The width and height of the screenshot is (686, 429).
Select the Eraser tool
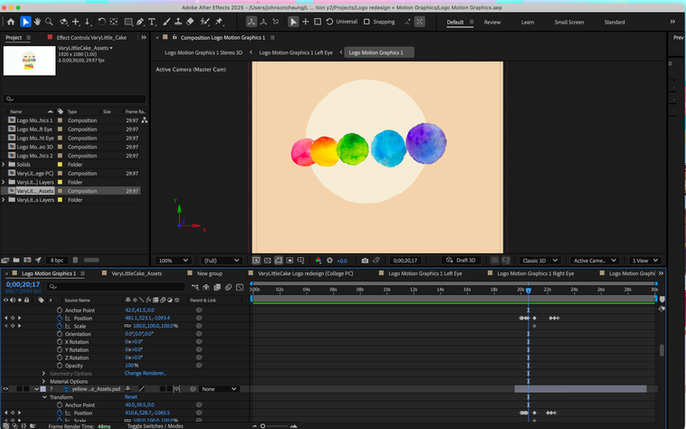click(190, 21)
